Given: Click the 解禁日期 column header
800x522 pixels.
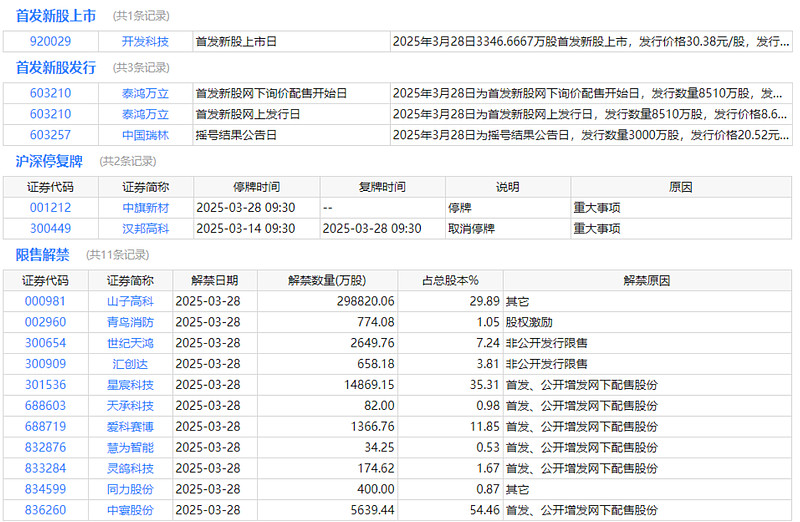Looking at the screenshot, I should pos(215,281).
